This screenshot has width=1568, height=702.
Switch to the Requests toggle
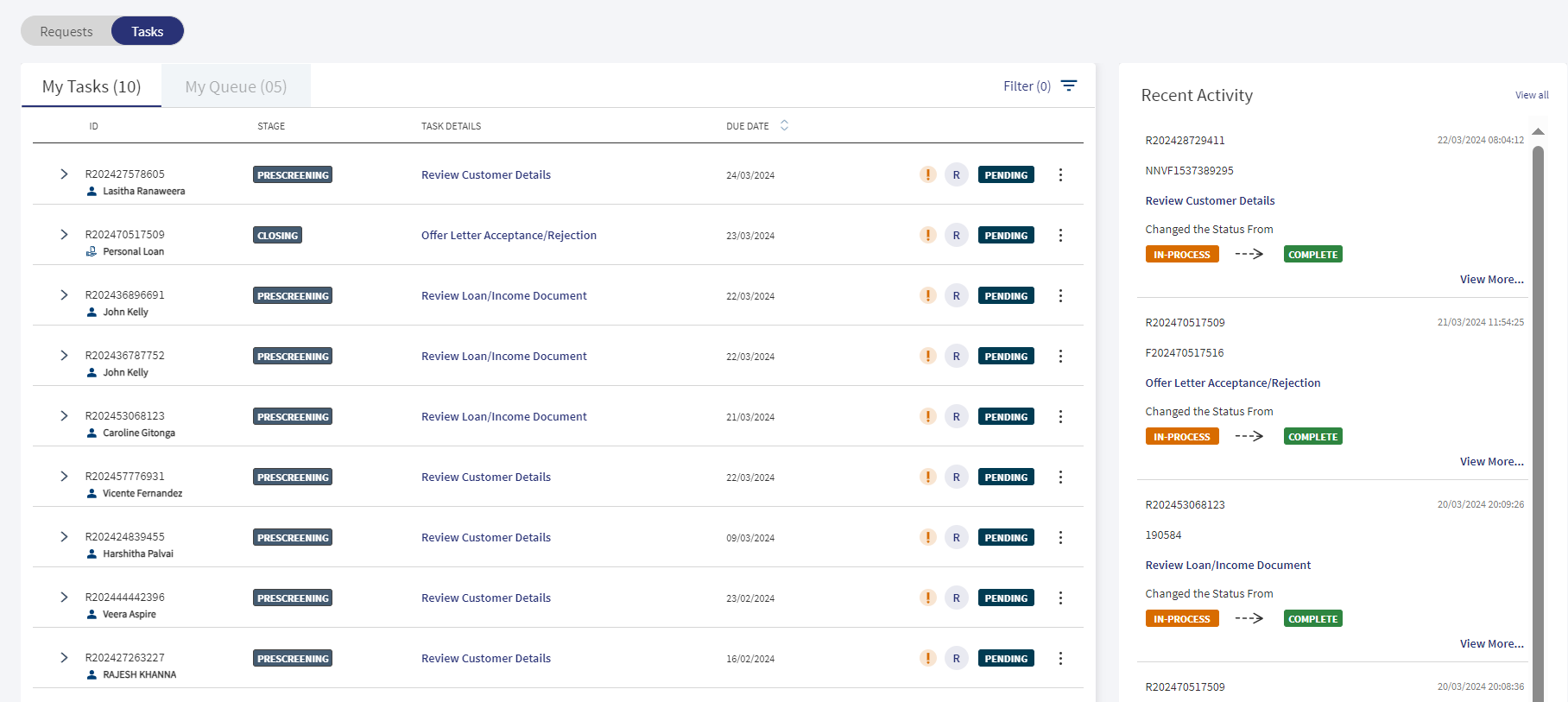pos(66,31)
